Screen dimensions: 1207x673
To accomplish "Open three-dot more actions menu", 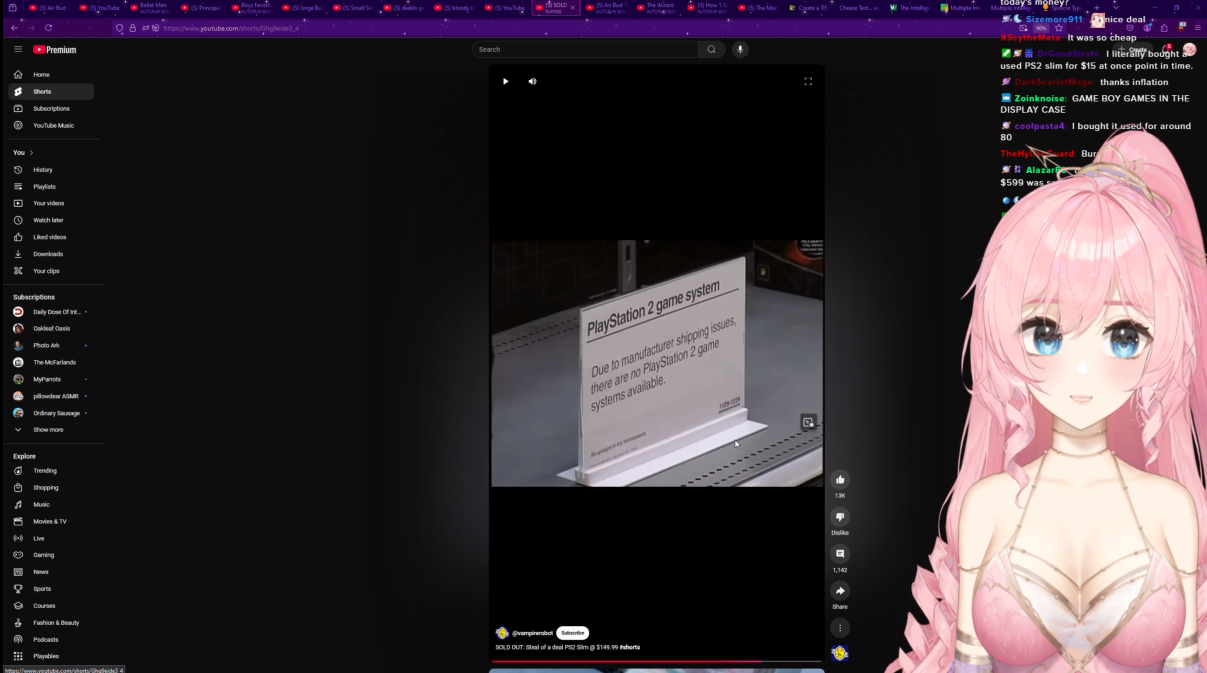I will click(x=840, y=628).
